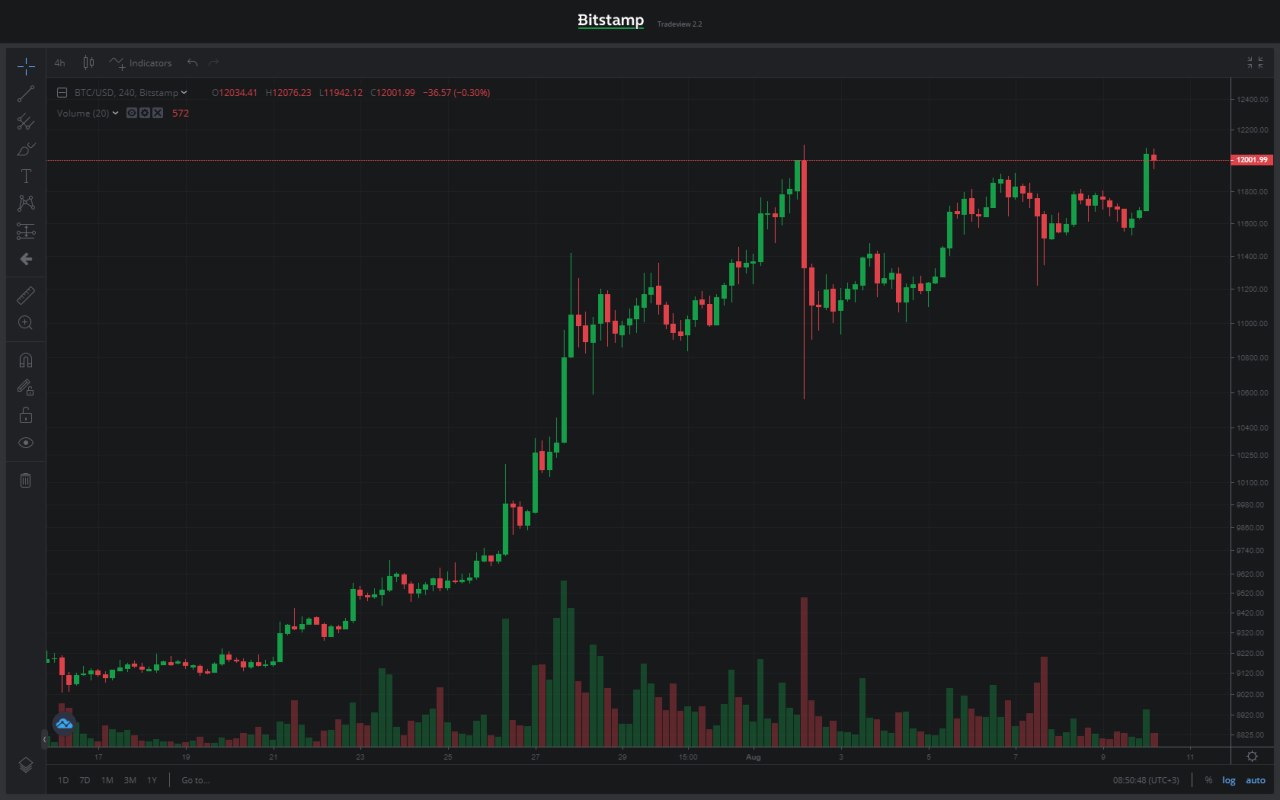Click the Go to… date button
Image resolution: width=1280 pixels, height=800 pixels.
pos(195,780)
